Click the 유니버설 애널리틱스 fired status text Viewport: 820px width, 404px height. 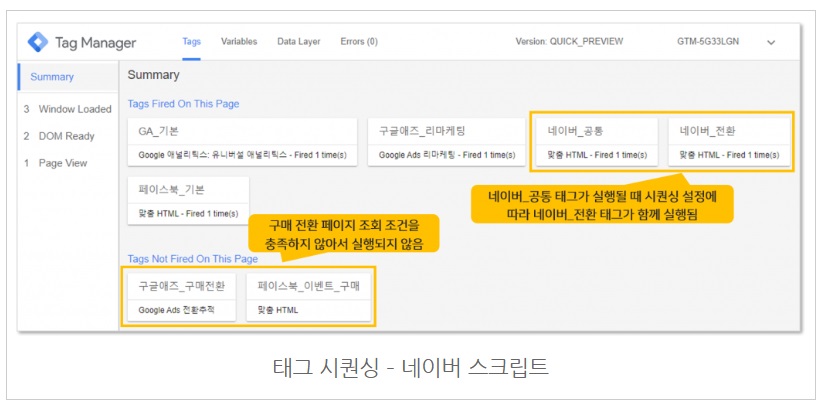(243, 155)
